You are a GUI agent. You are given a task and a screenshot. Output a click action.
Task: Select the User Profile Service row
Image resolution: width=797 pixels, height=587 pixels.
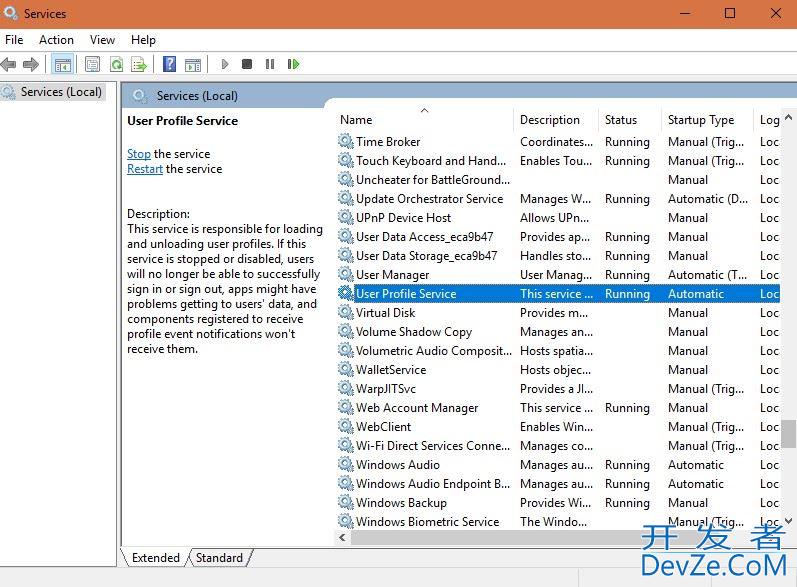558,294
